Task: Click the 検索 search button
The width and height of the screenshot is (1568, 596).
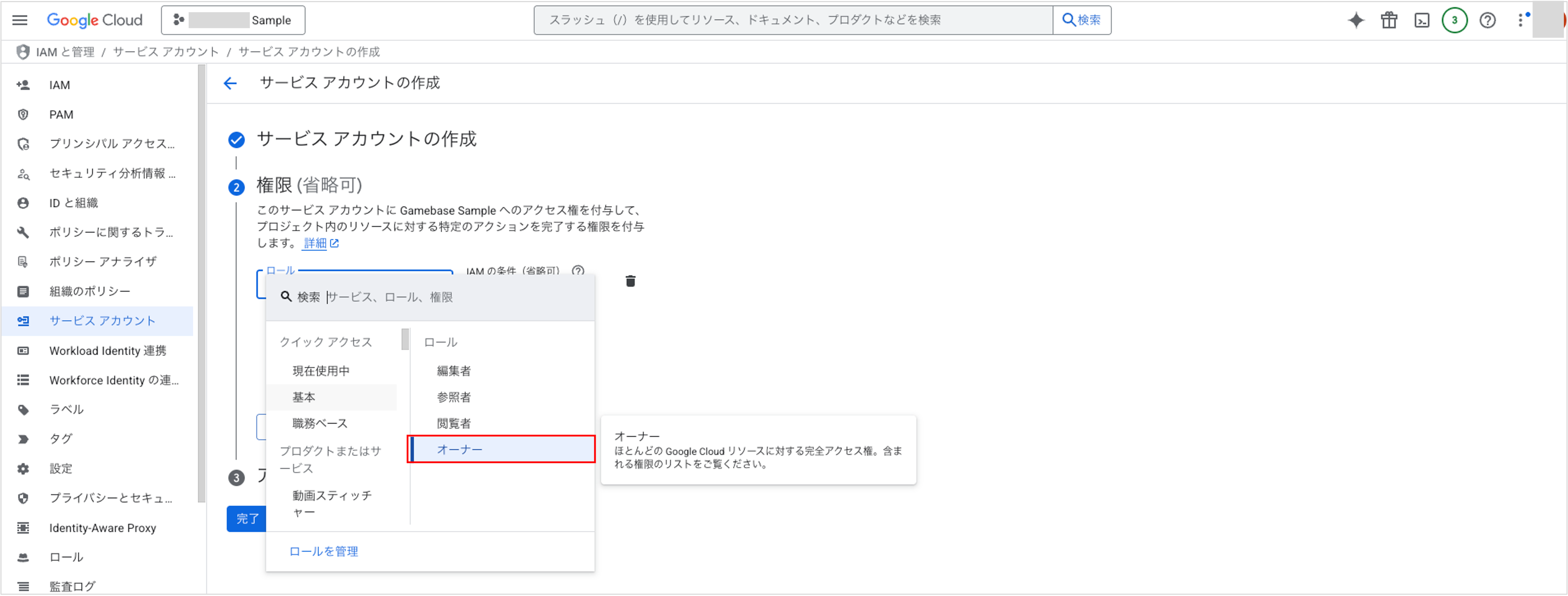Action: [1081, 20]
